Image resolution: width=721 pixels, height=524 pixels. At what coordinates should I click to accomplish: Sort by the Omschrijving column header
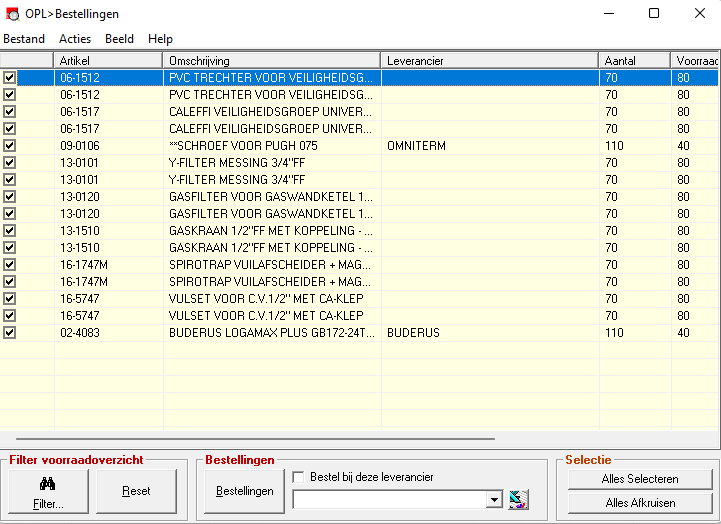click(272, 61)
